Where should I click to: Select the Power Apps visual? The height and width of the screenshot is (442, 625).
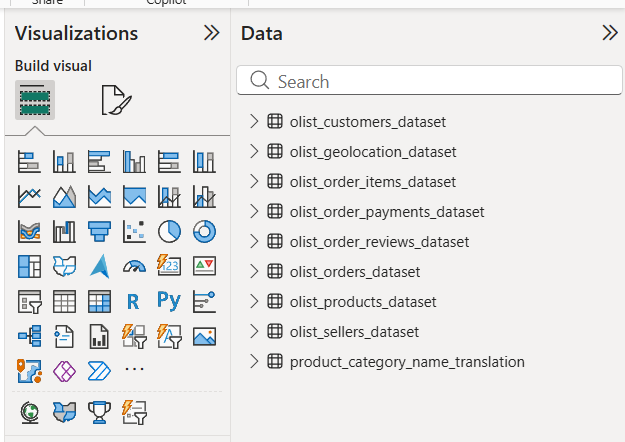point(64,371)
